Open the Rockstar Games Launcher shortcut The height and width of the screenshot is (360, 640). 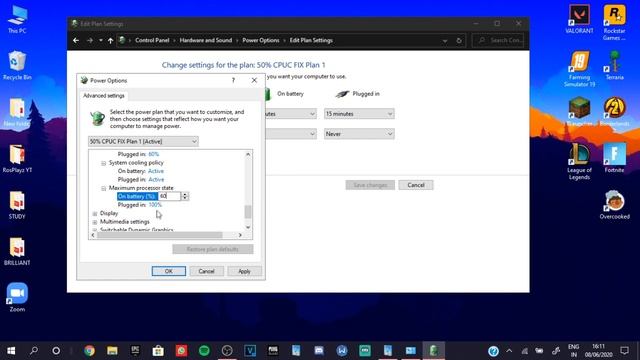pos(614,22)
